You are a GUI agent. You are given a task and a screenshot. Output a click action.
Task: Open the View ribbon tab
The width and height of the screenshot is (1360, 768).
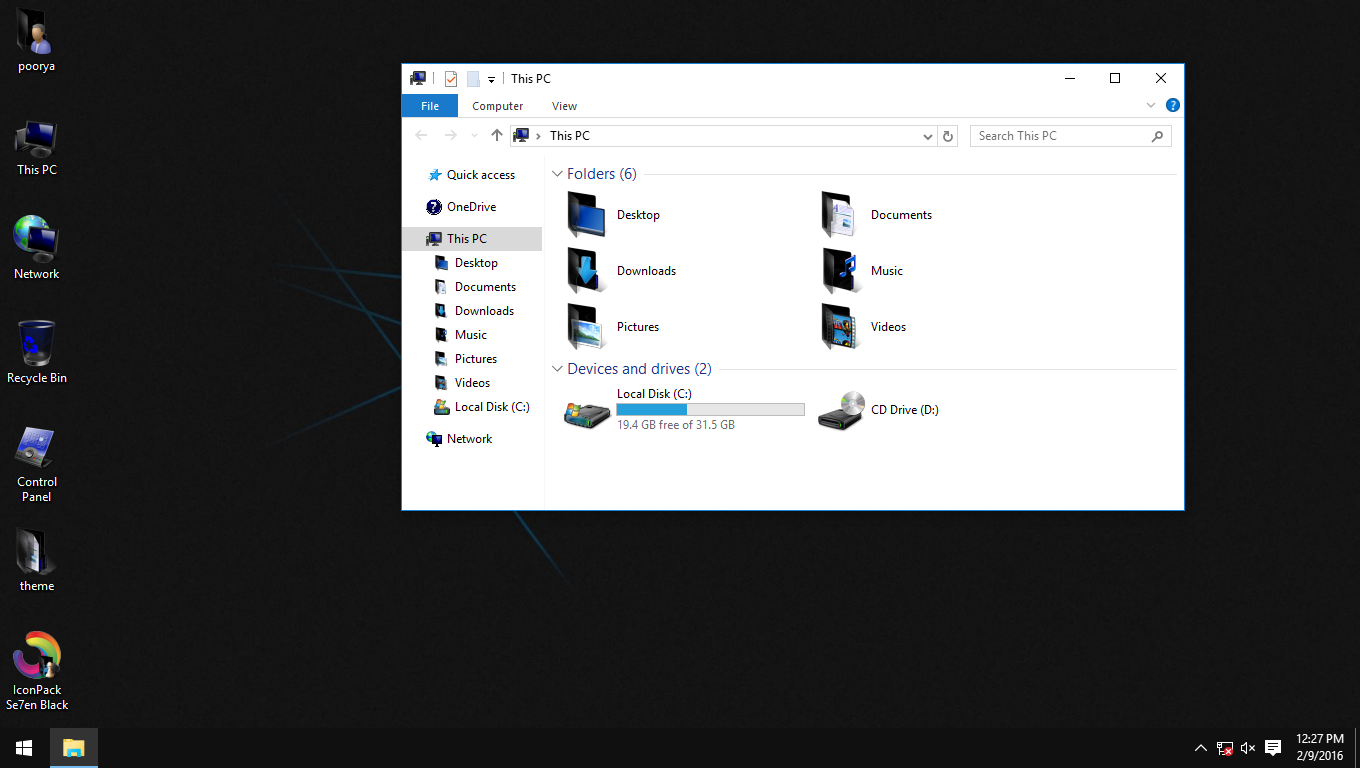(x=564, y=105)
